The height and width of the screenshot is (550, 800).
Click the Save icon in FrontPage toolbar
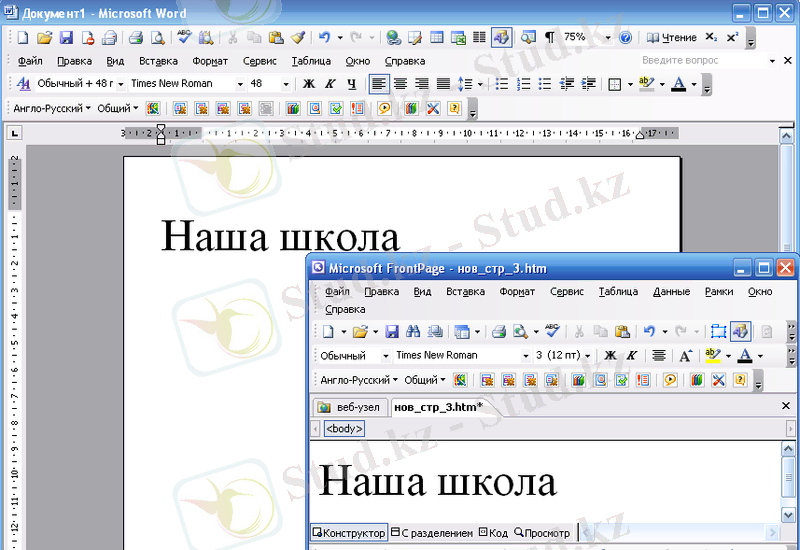pyautogui.click(x=391, y=332)
